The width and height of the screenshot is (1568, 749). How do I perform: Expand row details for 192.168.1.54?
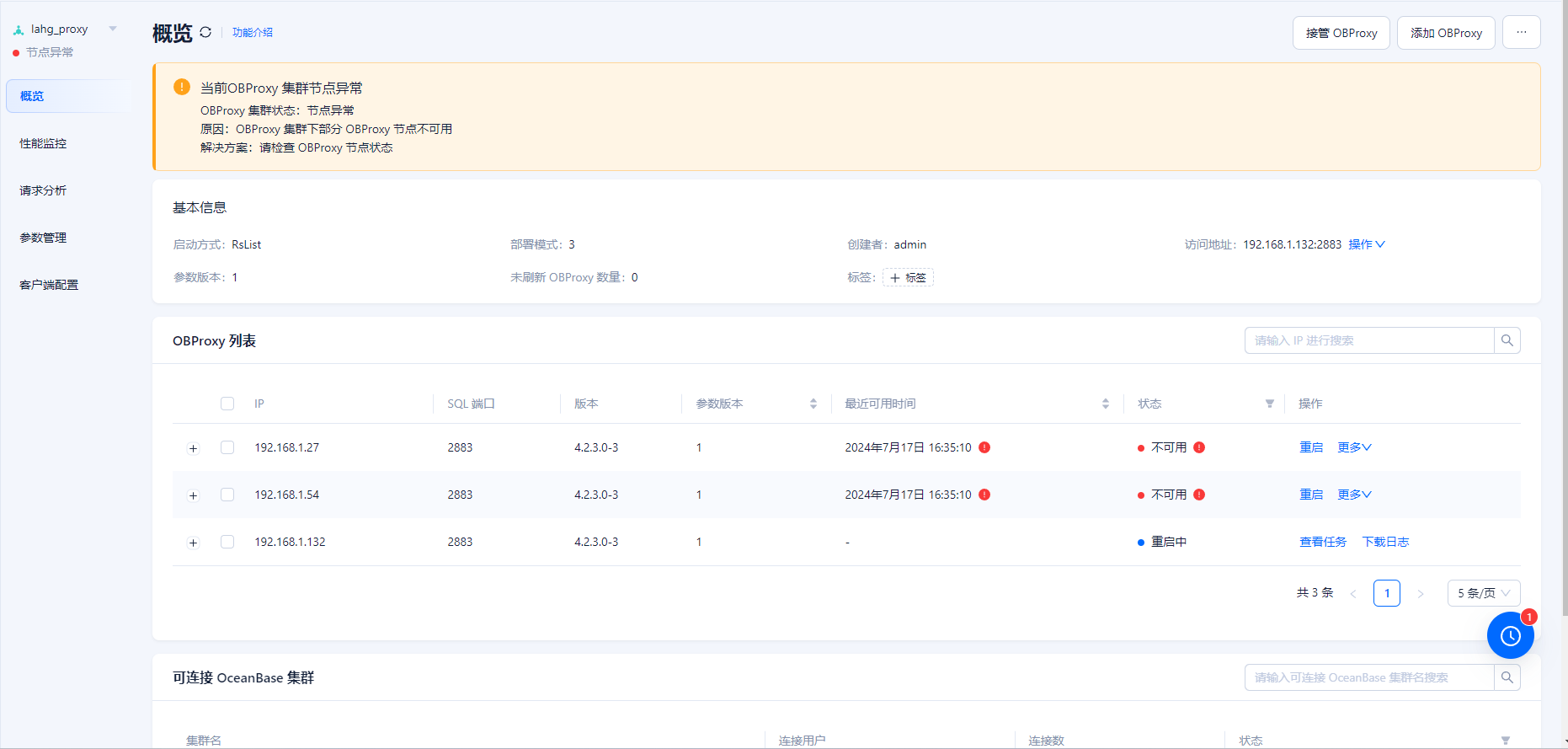193,495
